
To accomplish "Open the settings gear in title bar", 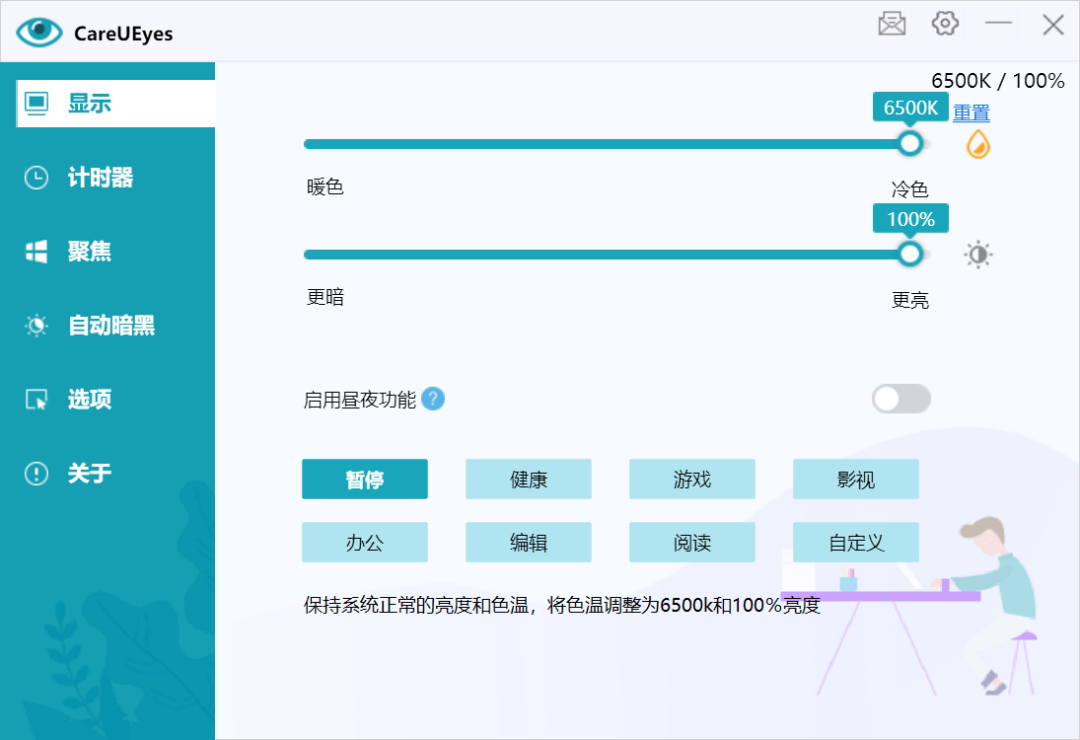I will tap(944, 23).
